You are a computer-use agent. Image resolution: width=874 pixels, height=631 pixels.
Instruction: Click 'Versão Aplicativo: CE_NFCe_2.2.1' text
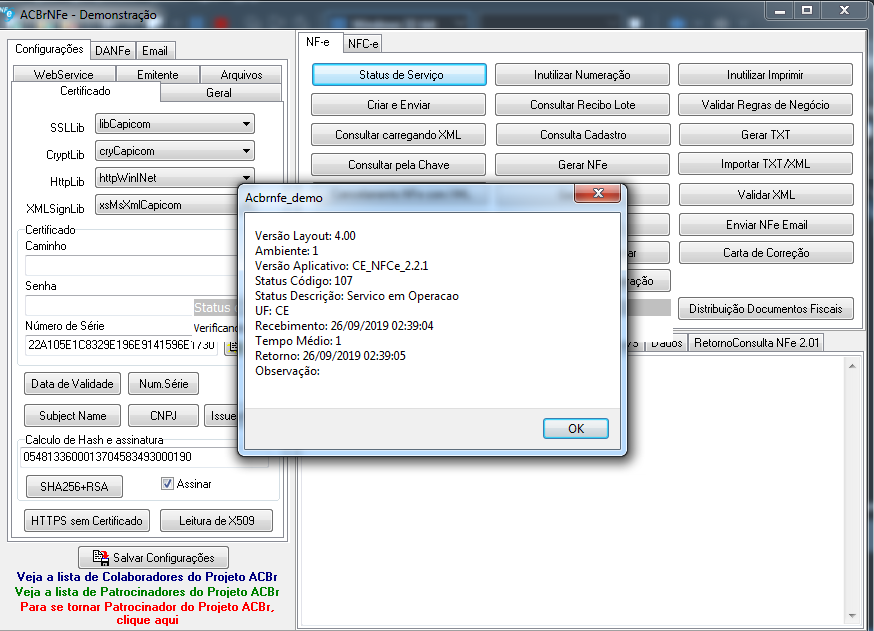[x=342, y=266]
